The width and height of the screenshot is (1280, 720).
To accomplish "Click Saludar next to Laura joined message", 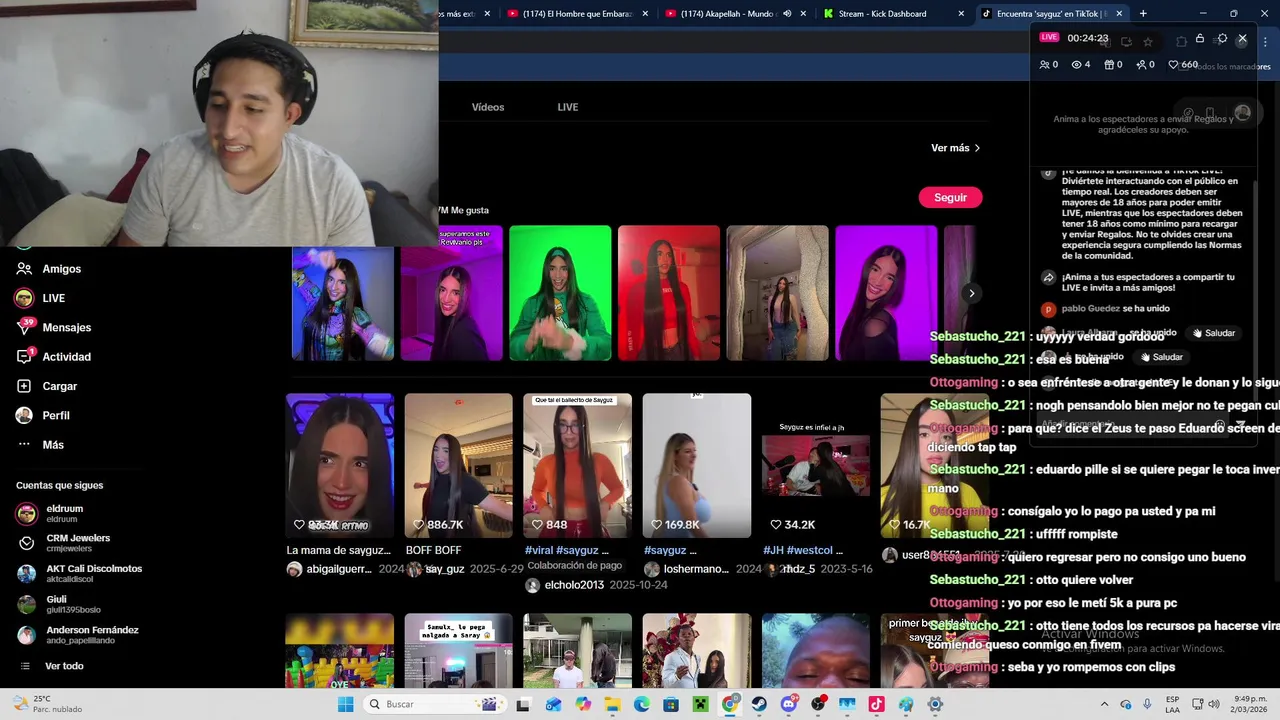I will pos(1213,333).
